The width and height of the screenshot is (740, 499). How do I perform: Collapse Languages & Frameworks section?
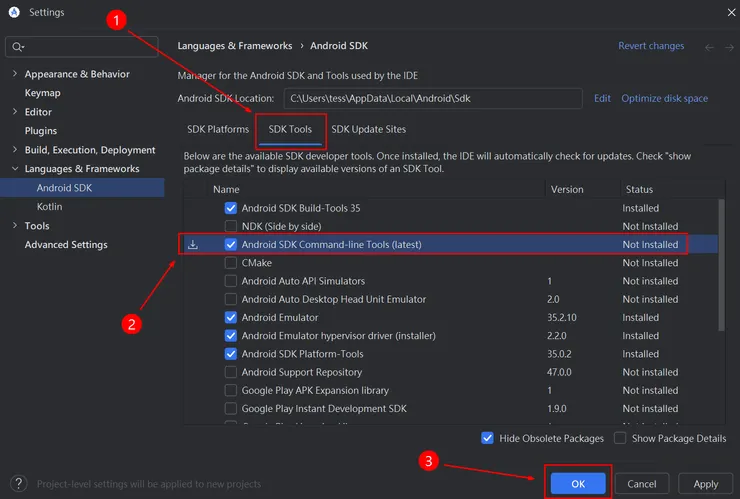14,169
